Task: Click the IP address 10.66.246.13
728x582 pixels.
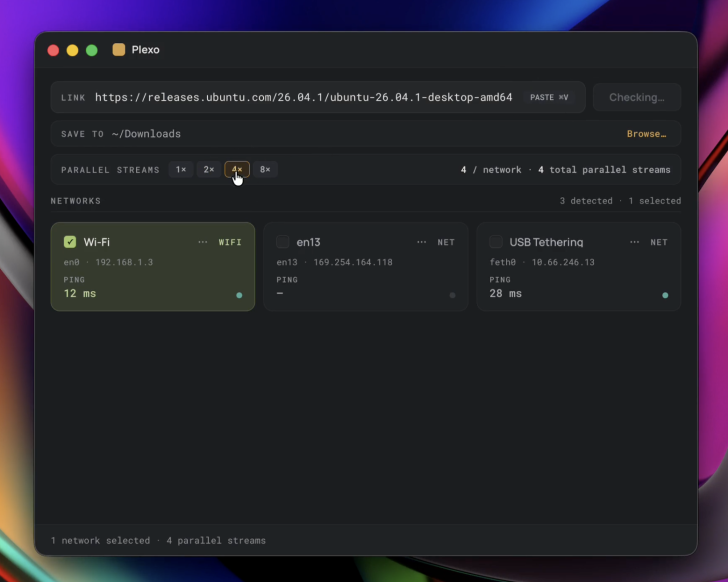Action: pyautogui.click(x=563, y=262)
